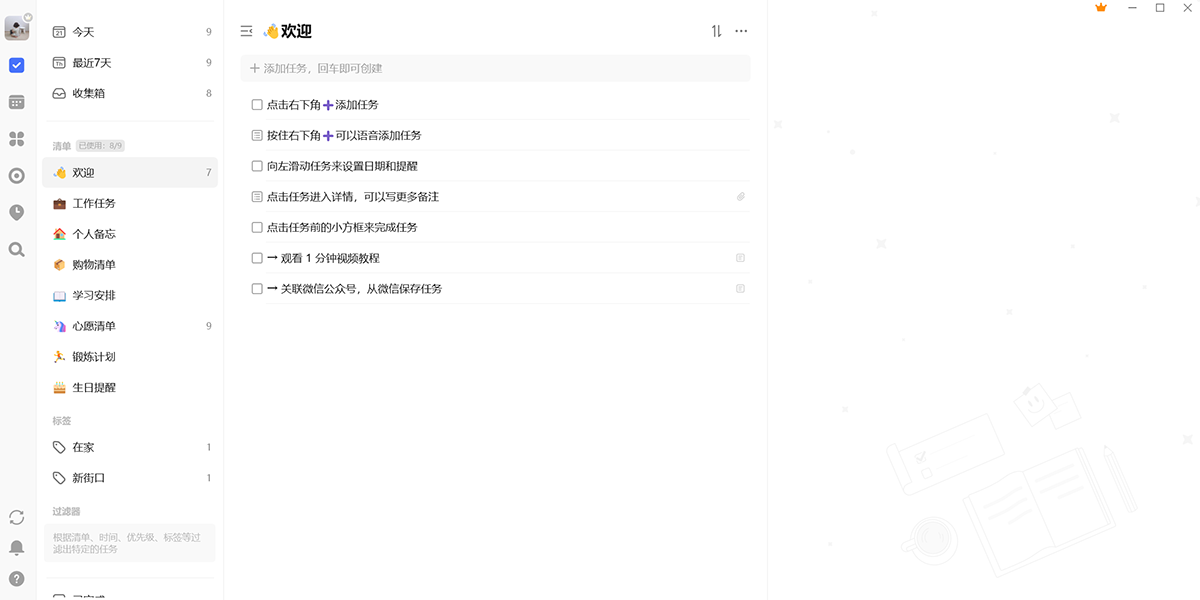Check off task 点击右下角添加任务
This screenshot has width=1200, height=600.
pyautogui.click(x=257, y=105)
